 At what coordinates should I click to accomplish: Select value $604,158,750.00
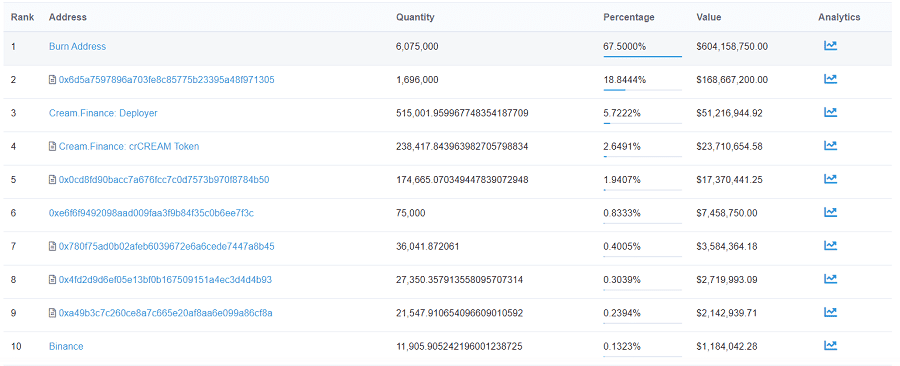tap(732, 46)
